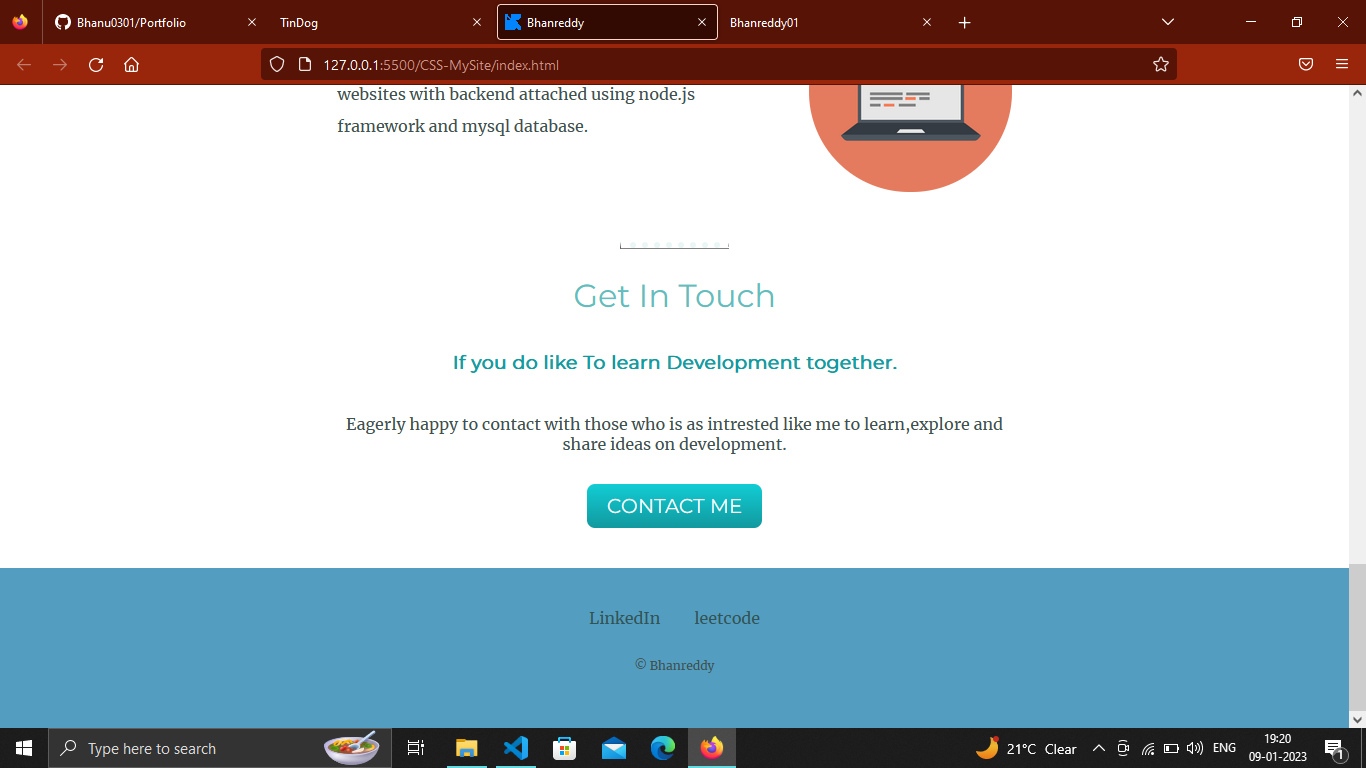Open the tracking protection shield panel
This screenshot has width=1366, height=768.
(x=276, y=64)
